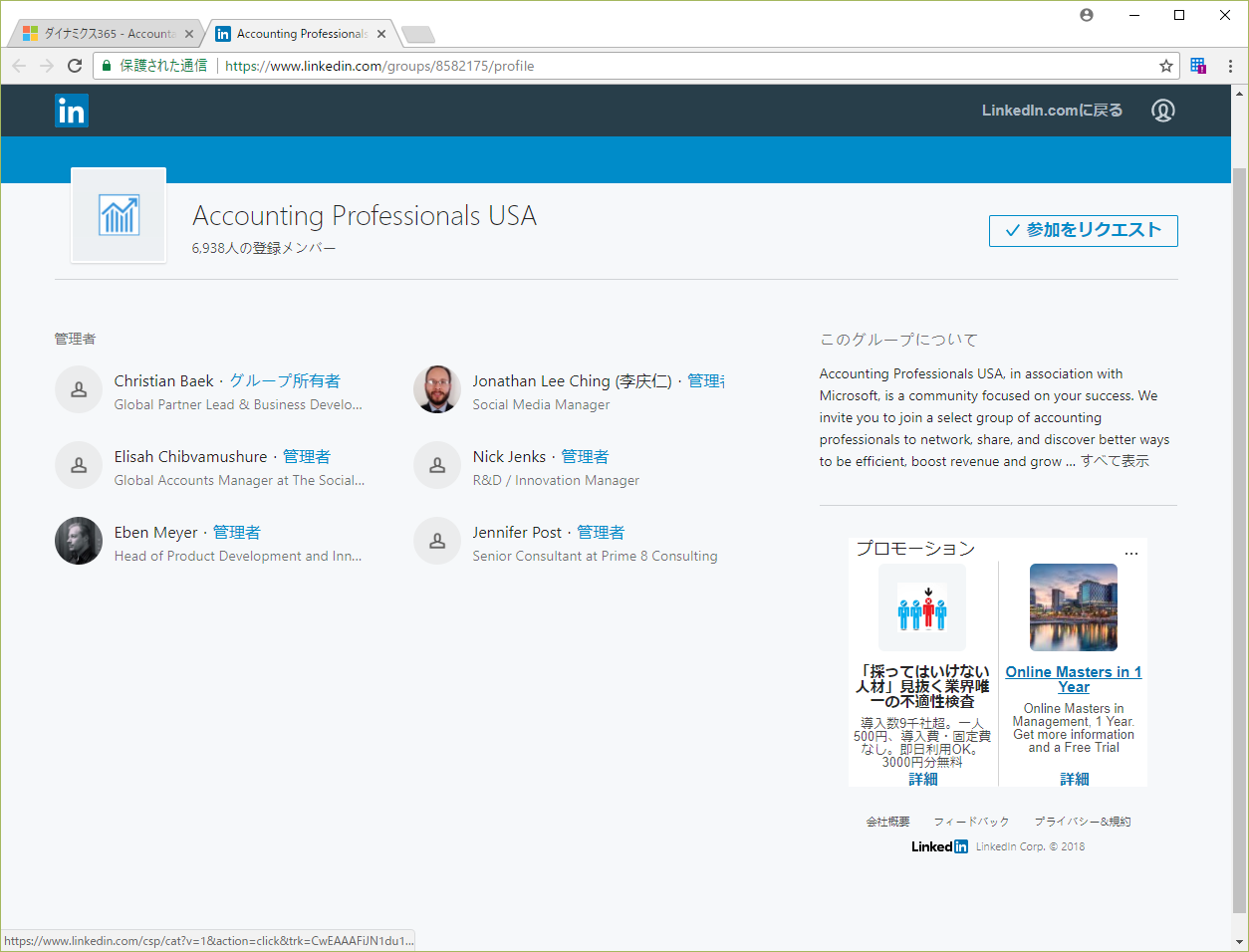Screen dimensions: 1249x952
Task: Click the people-selection ad image
Action: [922, 607]
